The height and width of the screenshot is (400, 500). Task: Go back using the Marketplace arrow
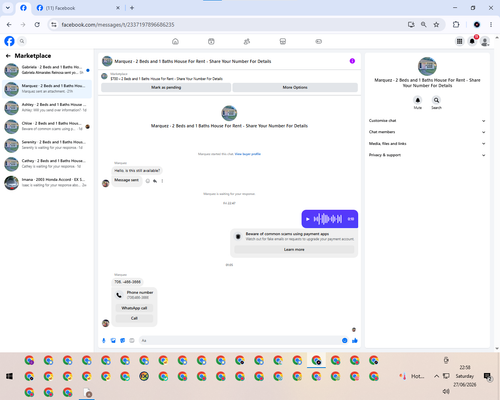(x=8, y=56)
